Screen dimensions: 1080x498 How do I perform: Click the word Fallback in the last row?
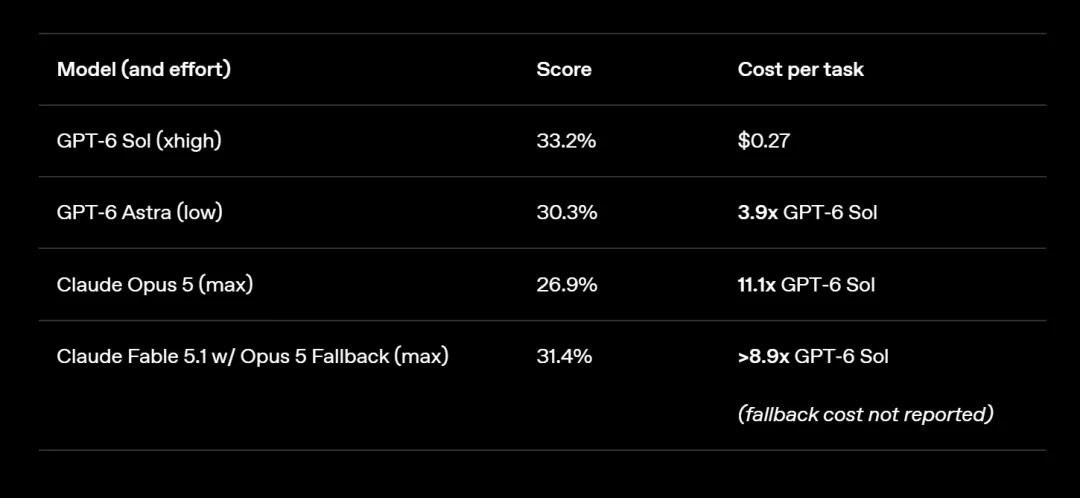click(349, 357)
